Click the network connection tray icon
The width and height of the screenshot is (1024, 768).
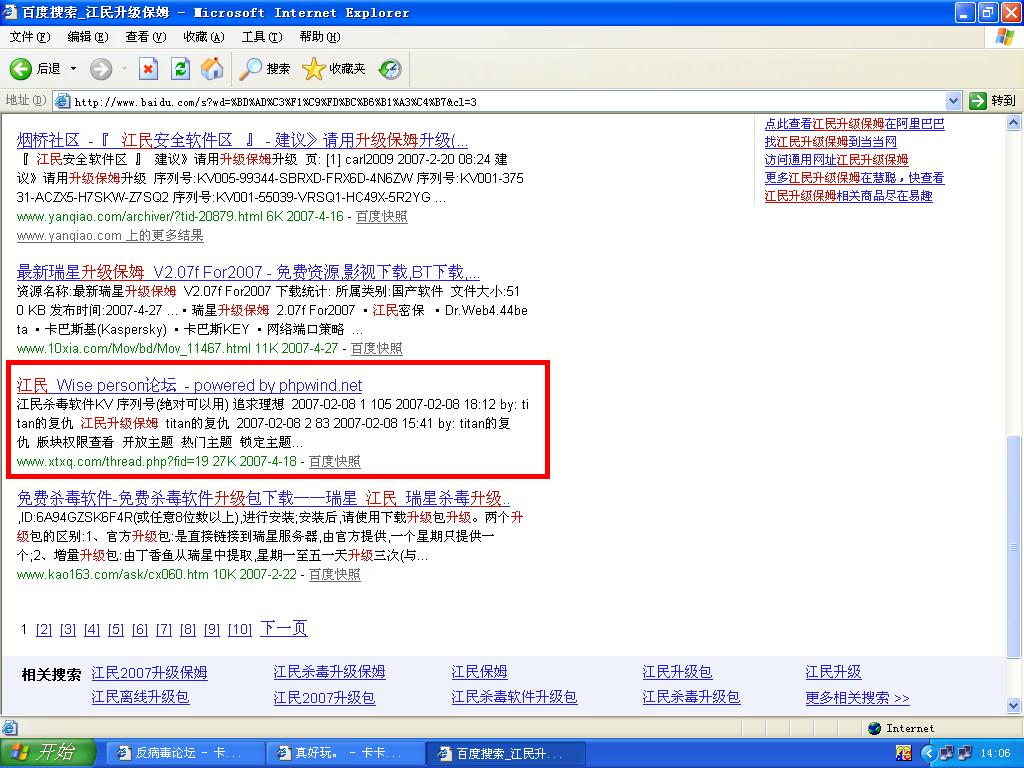(x=946, y=754)
